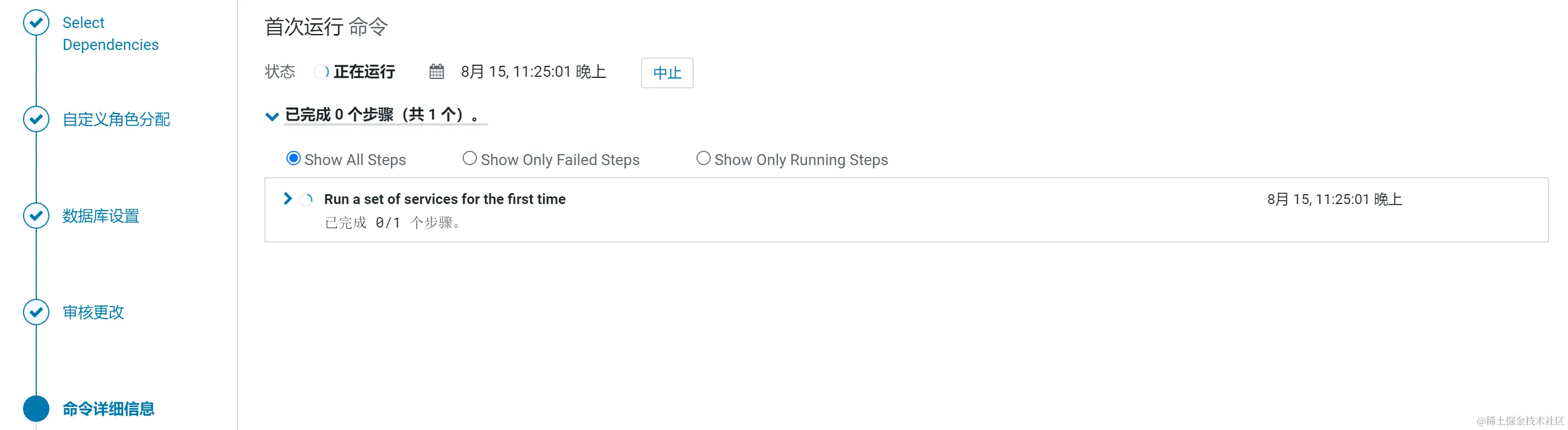Click the check icon beside 自定义角色分配

click(x=36, y=119)
